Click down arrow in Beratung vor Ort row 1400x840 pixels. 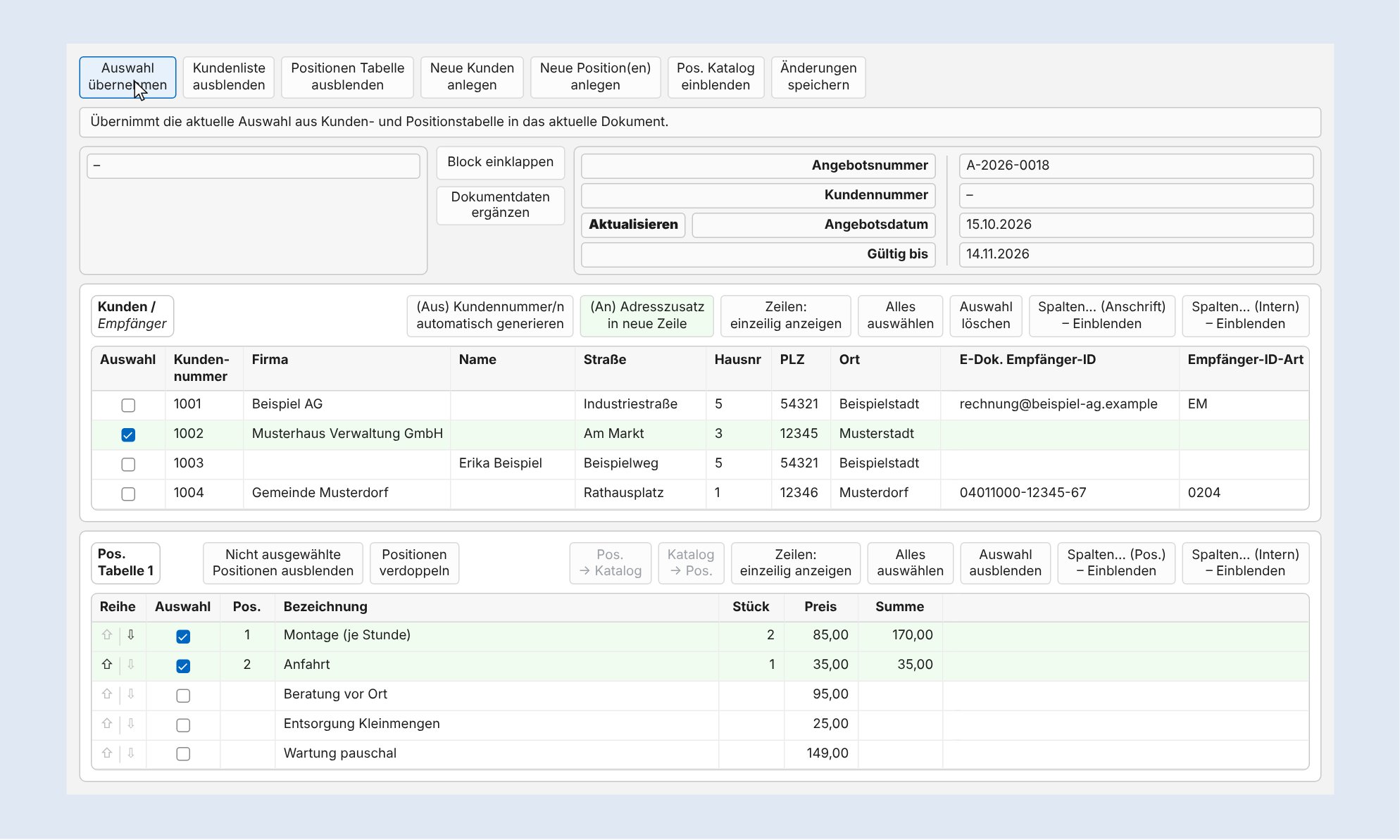pyautogui.click(x=131, y=694)
